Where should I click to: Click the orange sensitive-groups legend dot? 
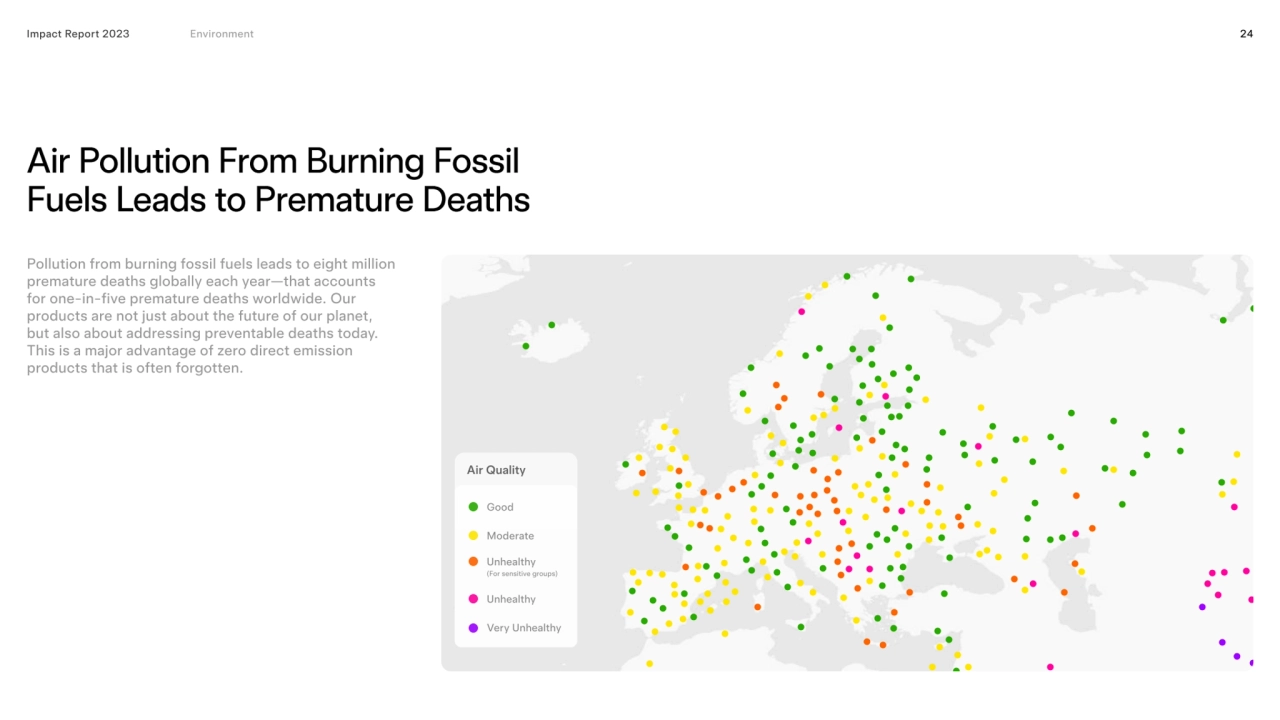coord(473,562)
